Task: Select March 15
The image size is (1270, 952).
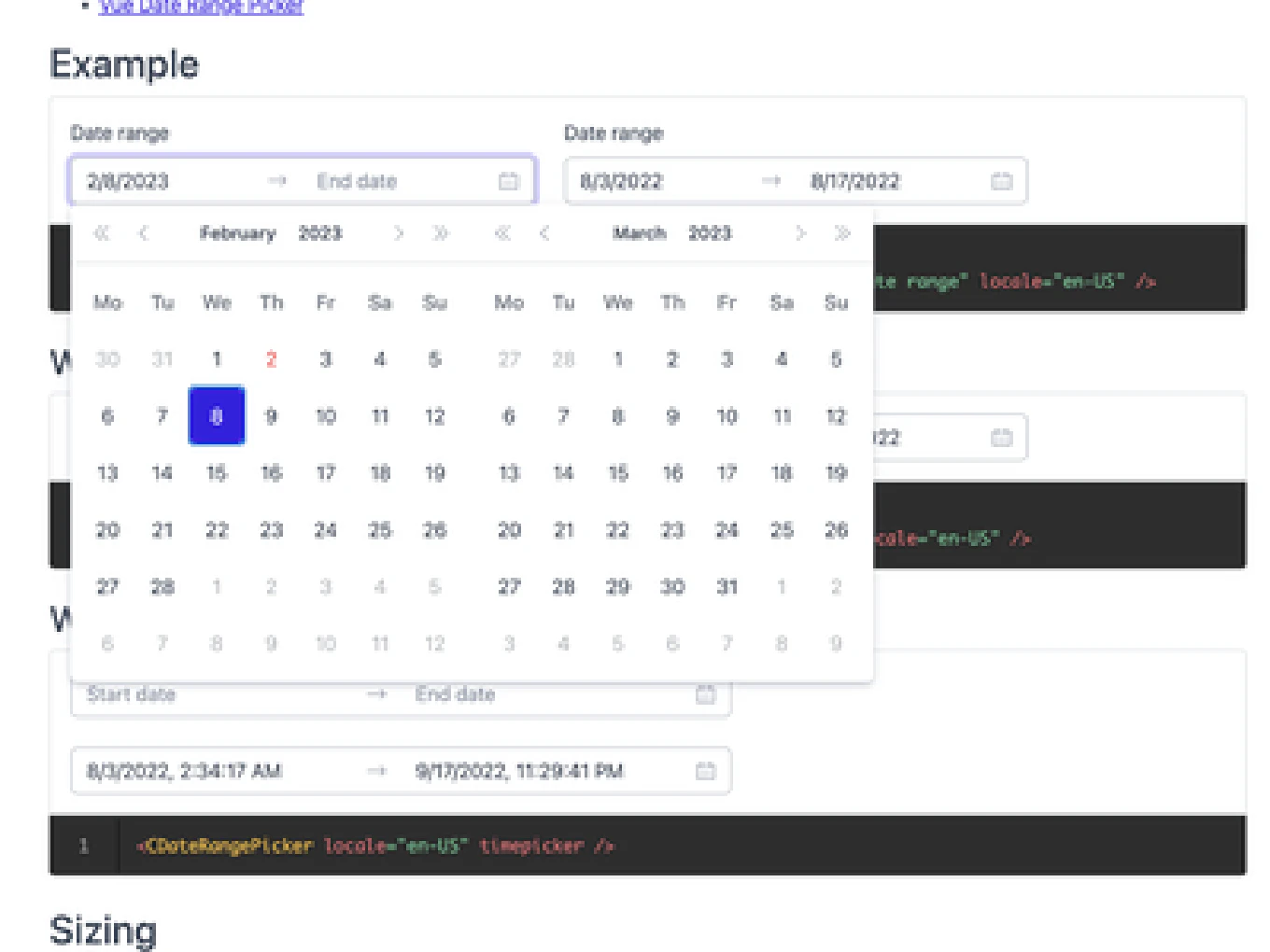Action: click(x=618, y=473)
